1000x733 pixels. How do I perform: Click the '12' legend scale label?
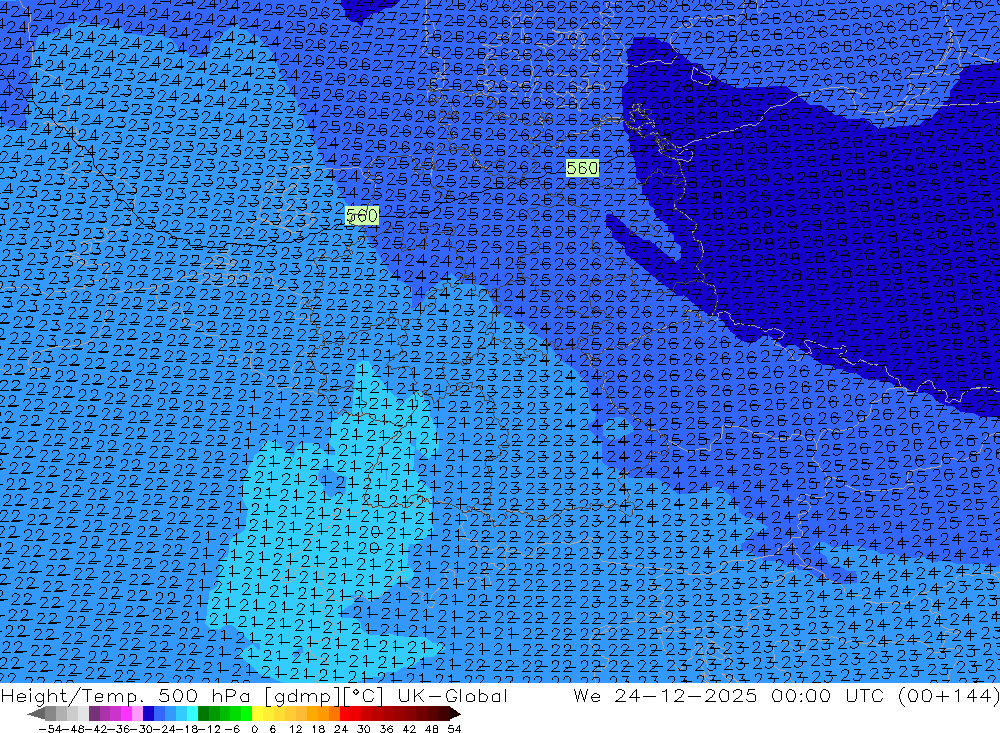[295, 729]
